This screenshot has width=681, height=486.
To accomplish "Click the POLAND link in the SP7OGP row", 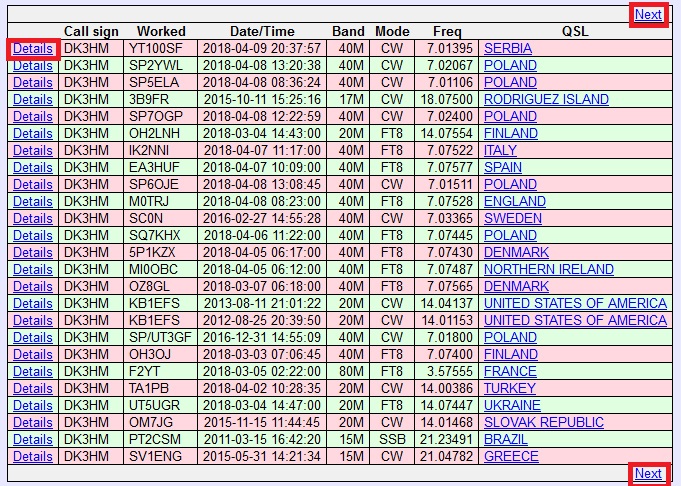I will tap(510, 116).
